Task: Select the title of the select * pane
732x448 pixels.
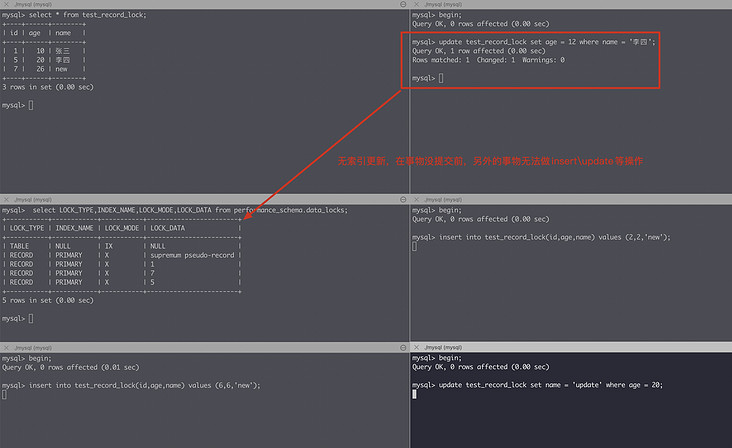Action: [33, 4]
